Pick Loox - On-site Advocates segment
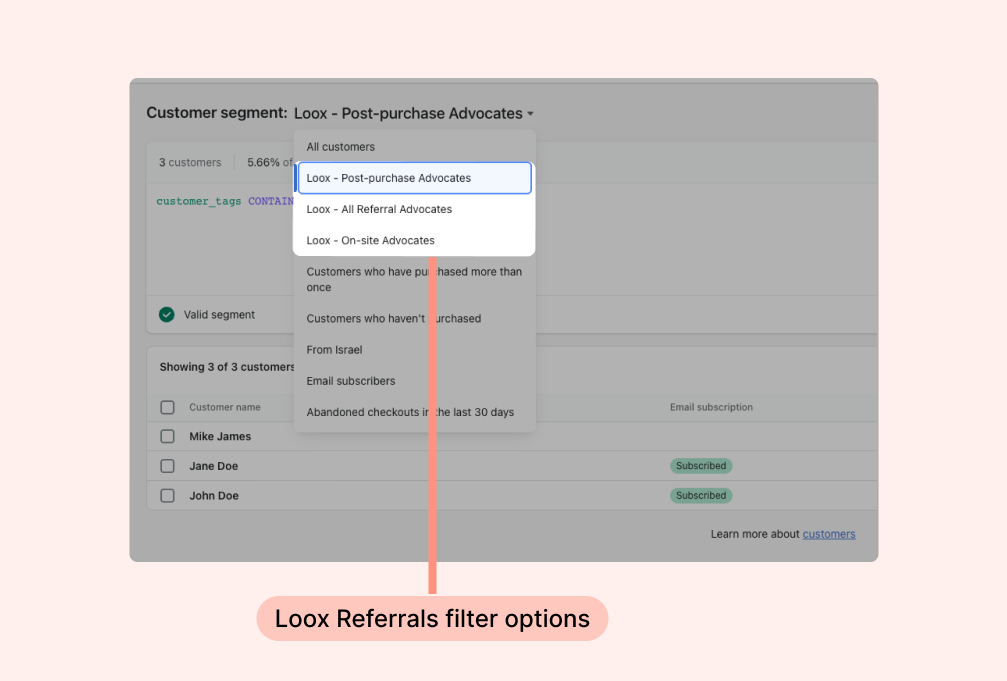The image size is (1007, 681). point(371,240)
